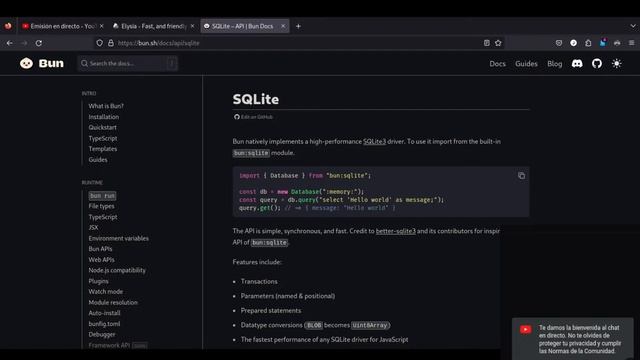
Task: Open File types in the sidebar
Action: tap(101, 206)
